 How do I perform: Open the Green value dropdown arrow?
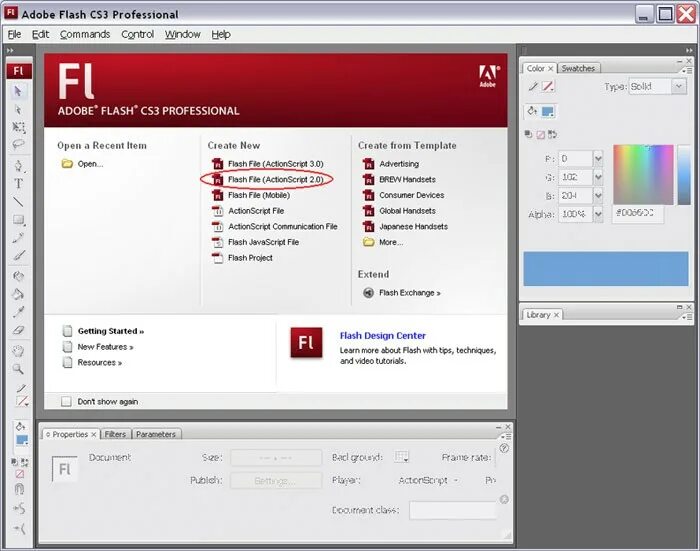tap(598, 177)
